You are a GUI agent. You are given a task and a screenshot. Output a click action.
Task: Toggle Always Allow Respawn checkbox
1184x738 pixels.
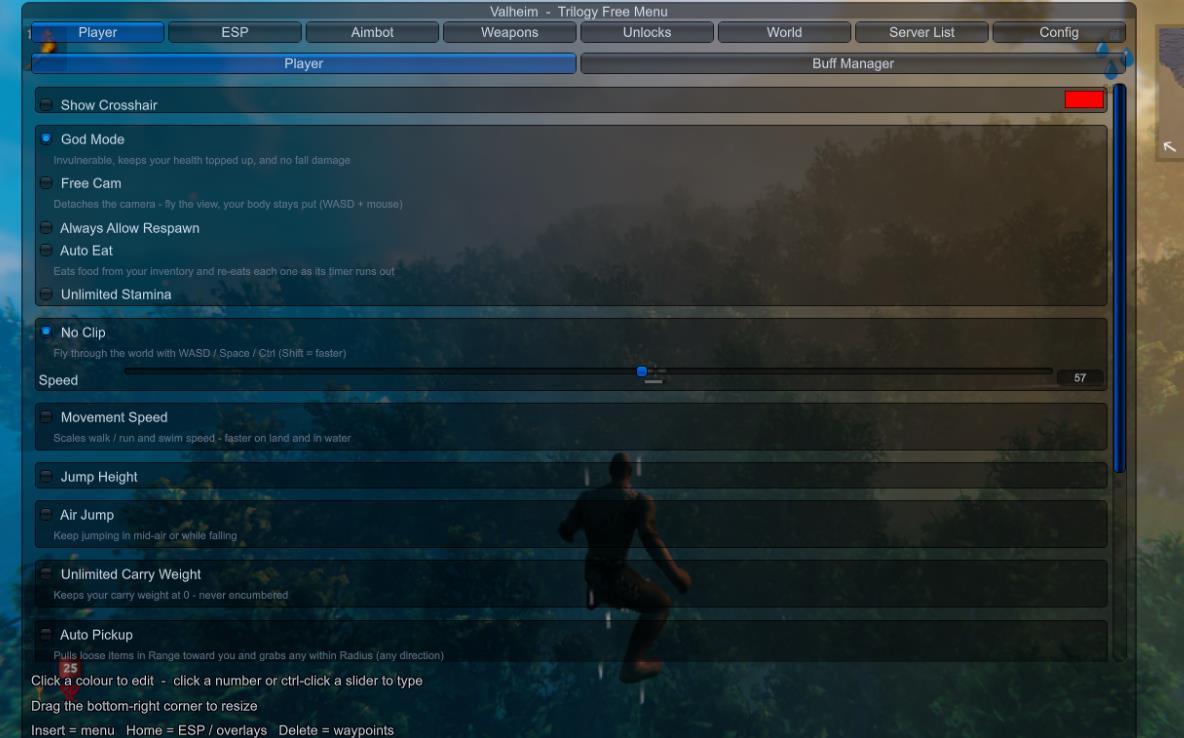click(x=46, y=227)
